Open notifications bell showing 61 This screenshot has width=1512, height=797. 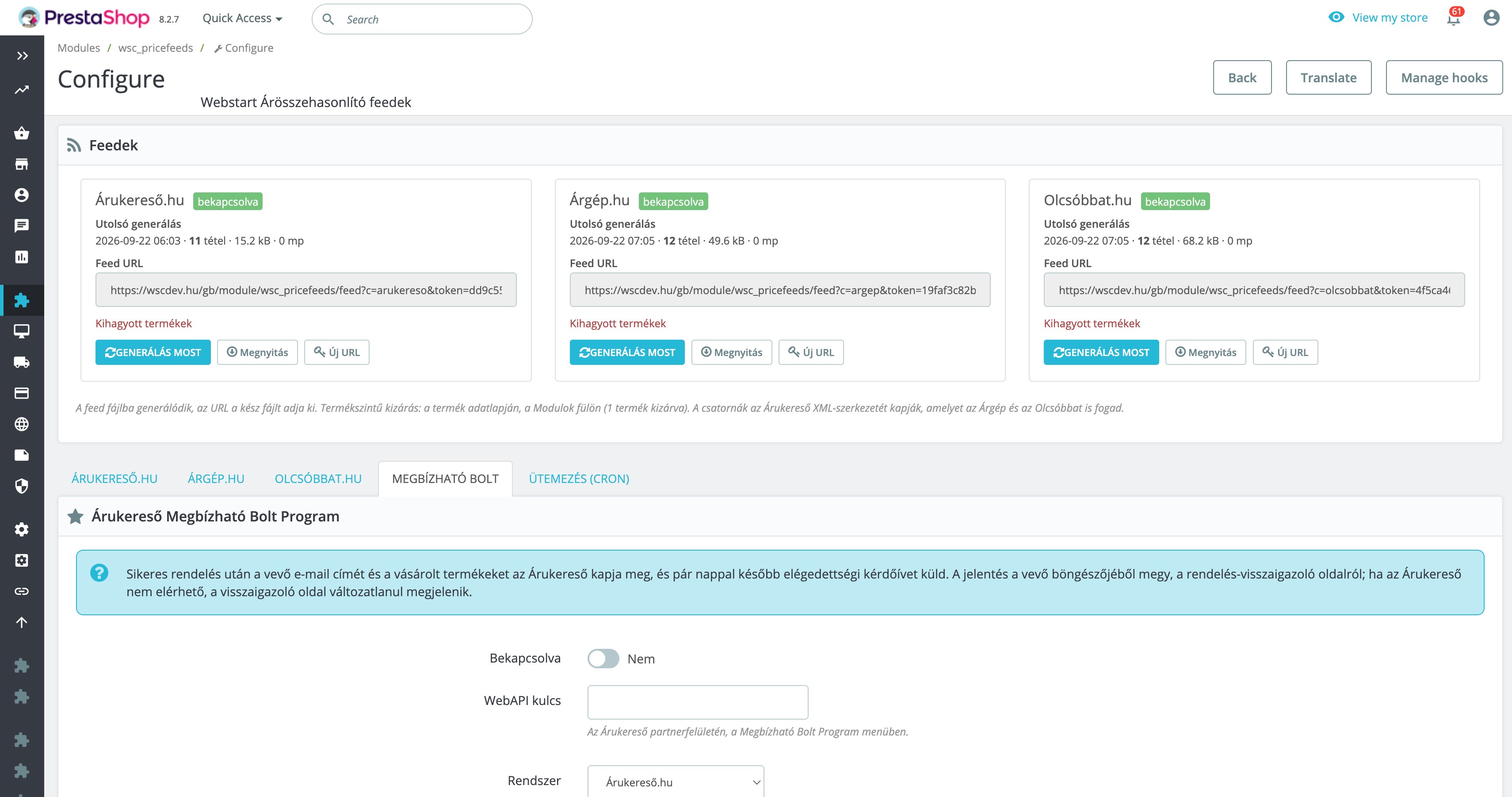1454,18
